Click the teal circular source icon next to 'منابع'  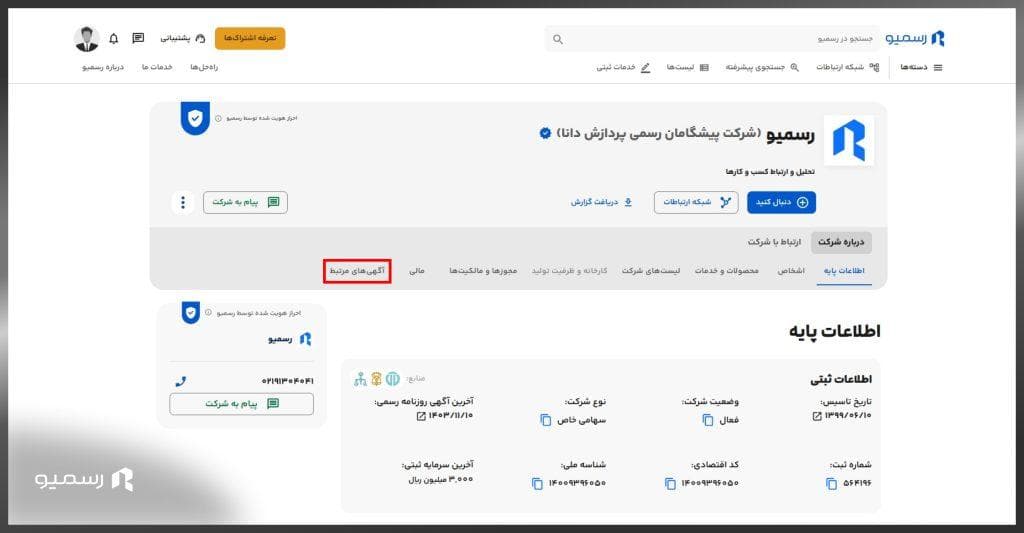[x=392, y=379]
